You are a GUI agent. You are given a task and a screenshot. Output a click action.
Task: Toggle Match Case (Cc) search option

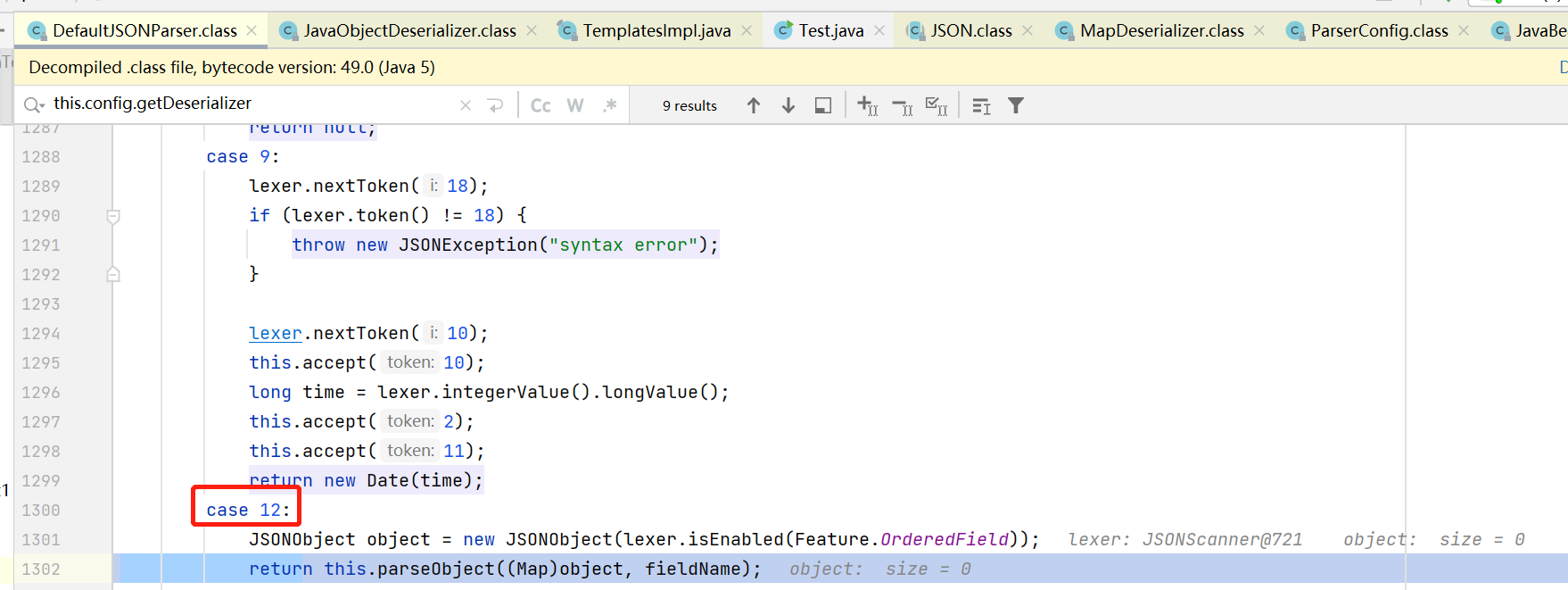[541, 105]
